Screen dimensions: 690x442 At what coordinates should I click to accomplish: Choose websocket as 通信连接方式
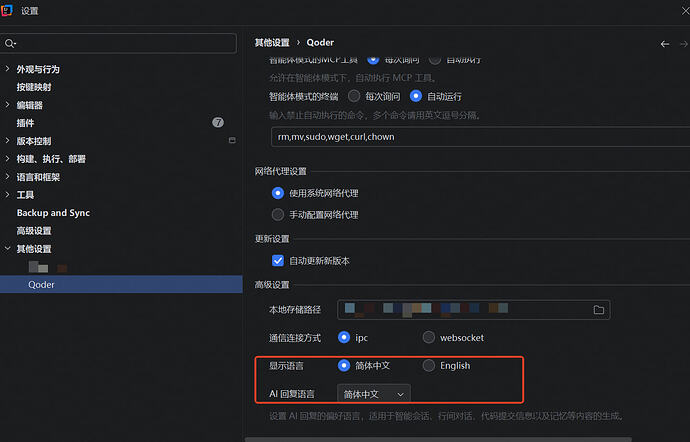pyautogui.click(x=429, y=337)
